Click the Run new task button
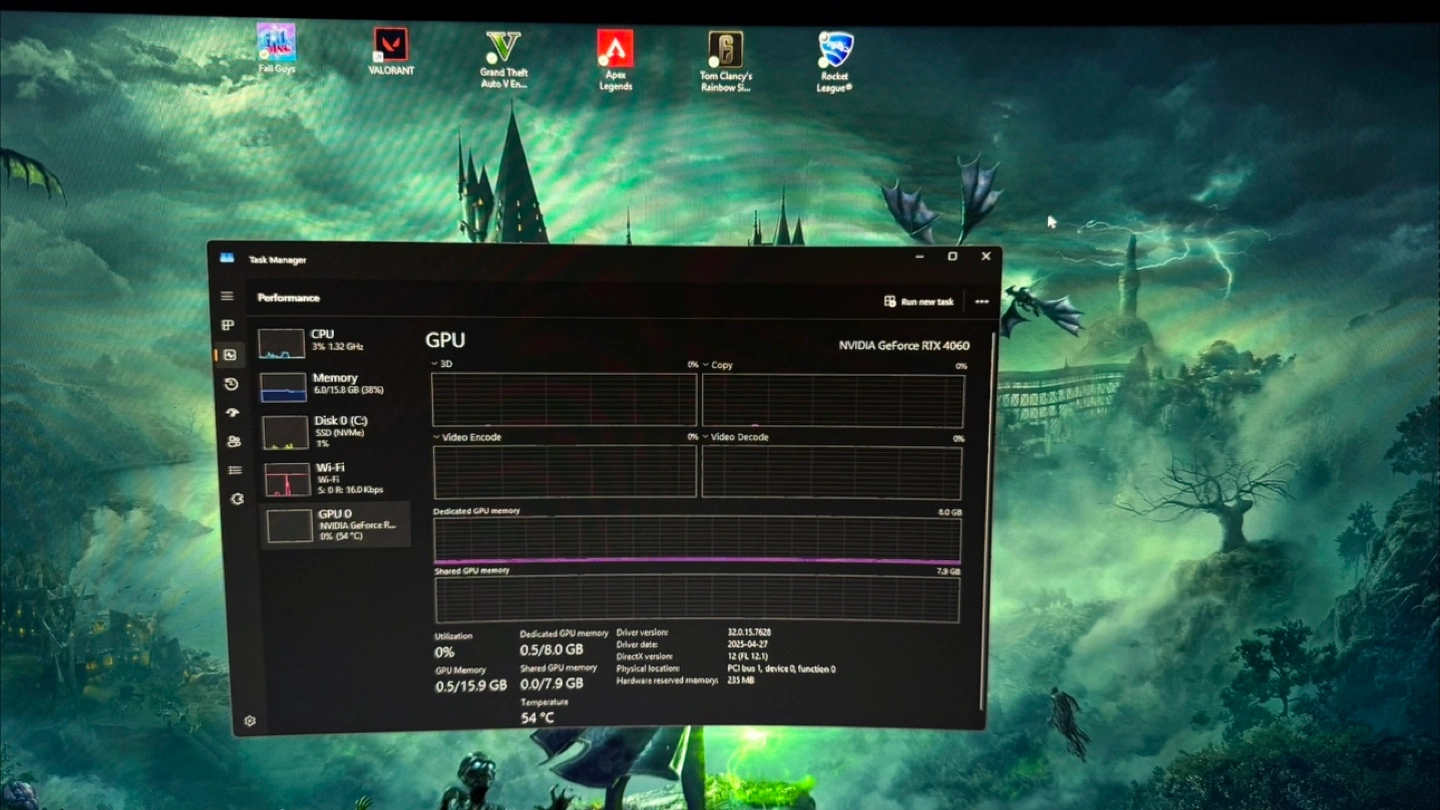 click(x=919, y=301)
